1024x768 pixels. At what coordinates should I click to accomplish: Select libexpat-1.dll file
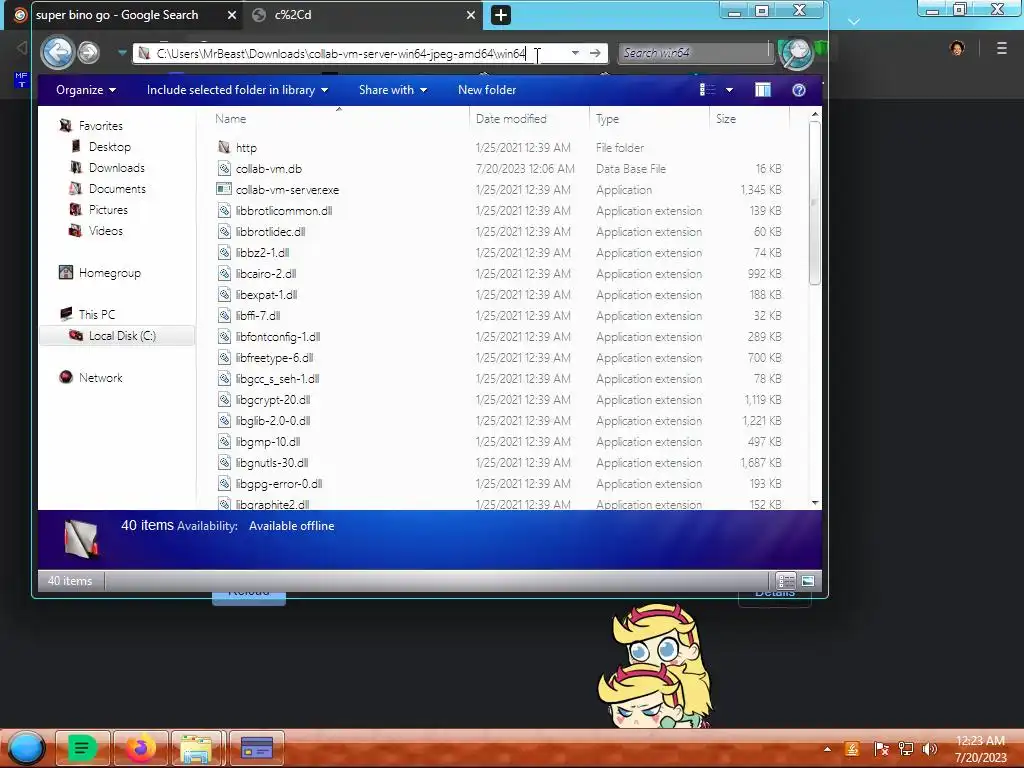pyautogui.click(x=266, y=295)
